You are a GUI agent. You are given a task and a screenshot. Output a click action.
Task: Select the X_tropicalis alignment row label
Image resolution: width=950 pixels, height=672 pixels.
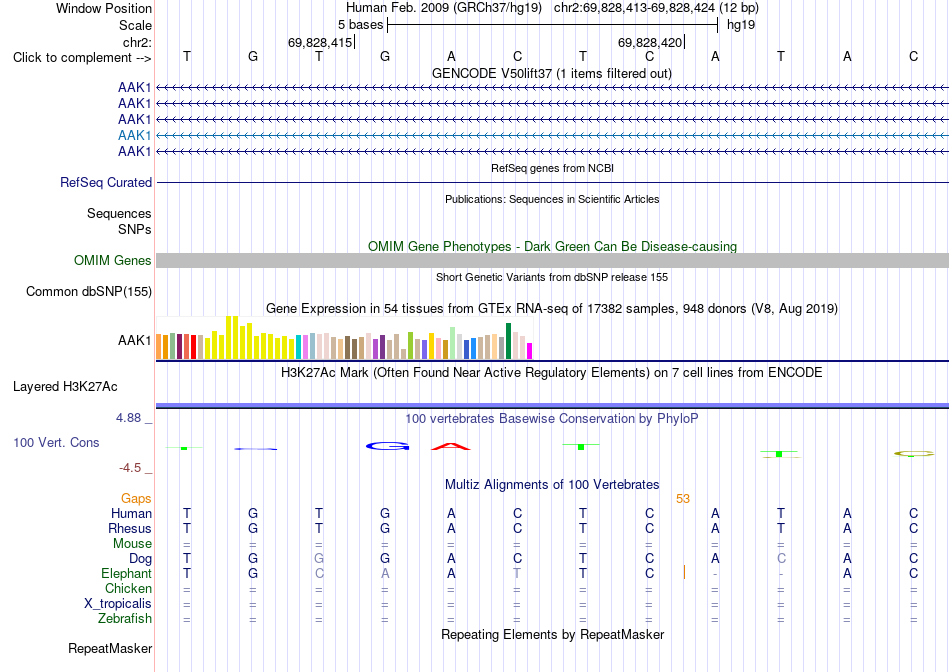[118, 604]
